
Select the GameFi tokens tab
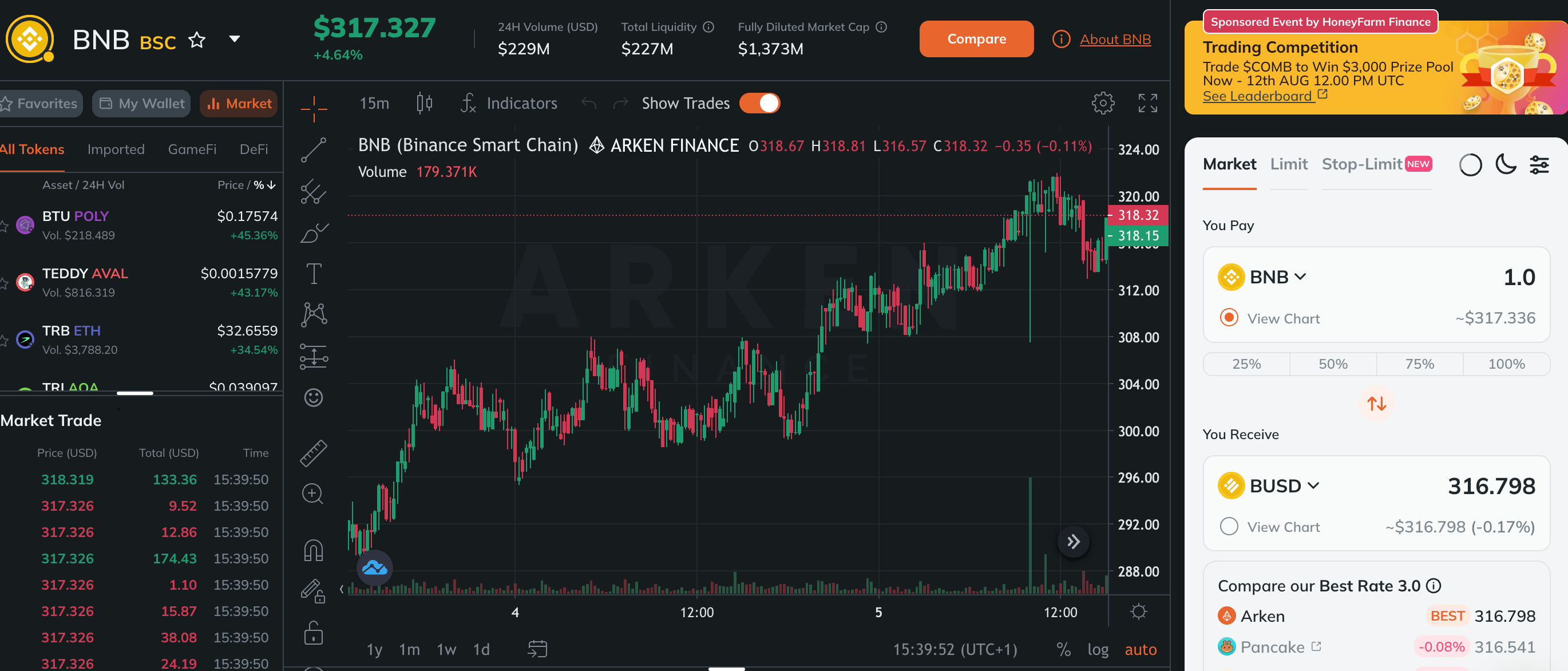(x=192, y=149)
